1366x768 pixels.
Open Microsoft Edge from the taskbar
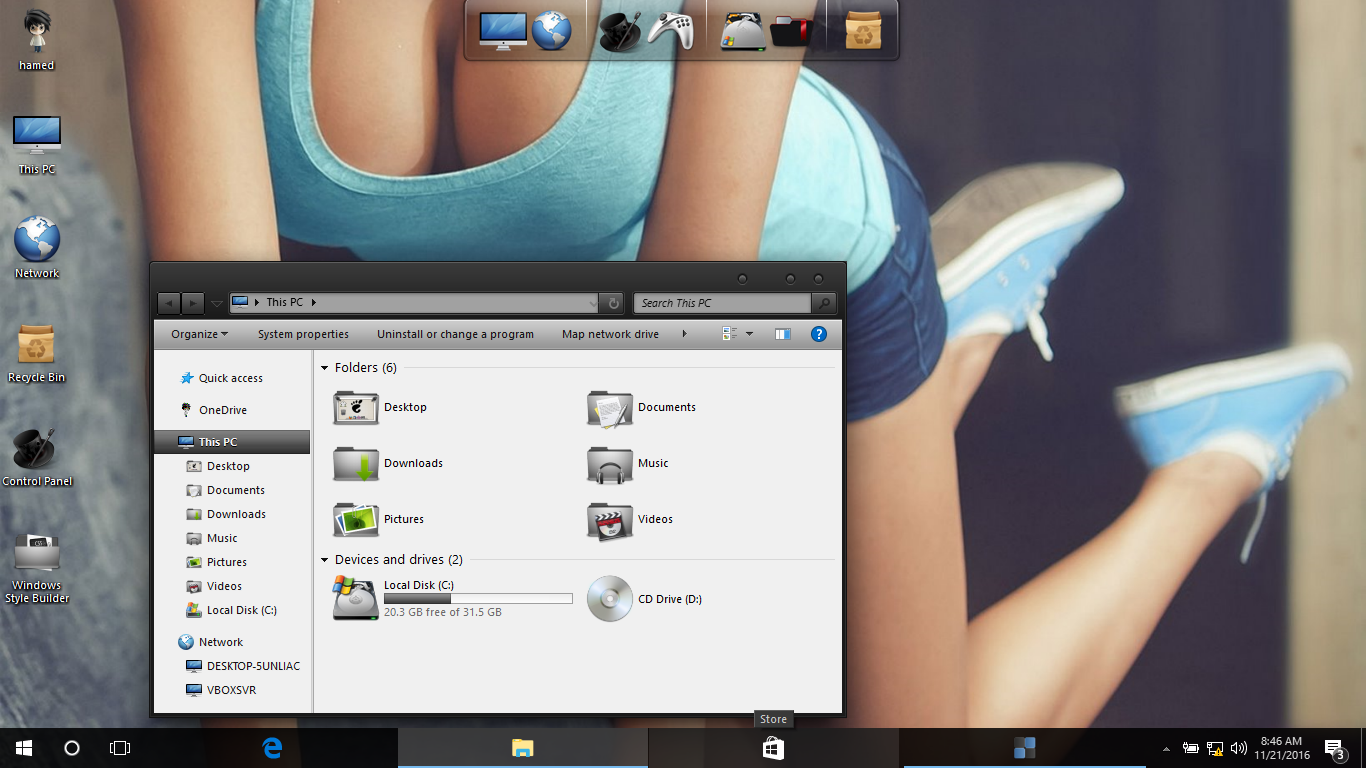click(272, 748)
